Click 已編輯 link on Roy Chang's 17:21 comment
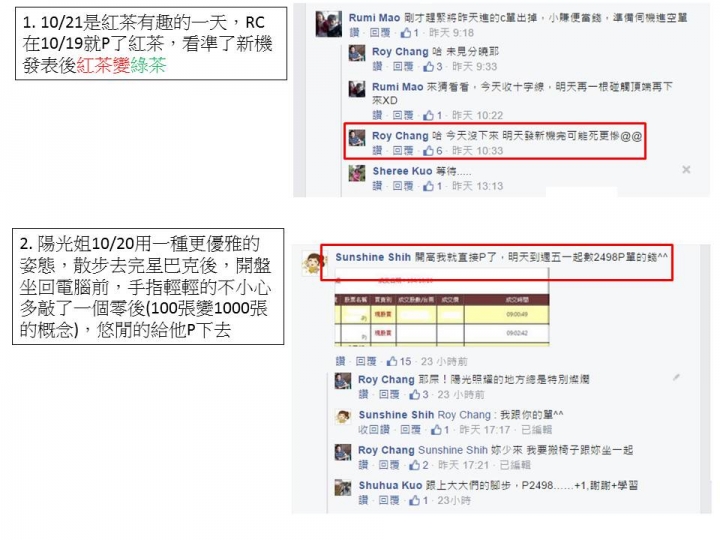Image resolution: width=720 pixels, height=540 pixels. [x=515, y=465]
